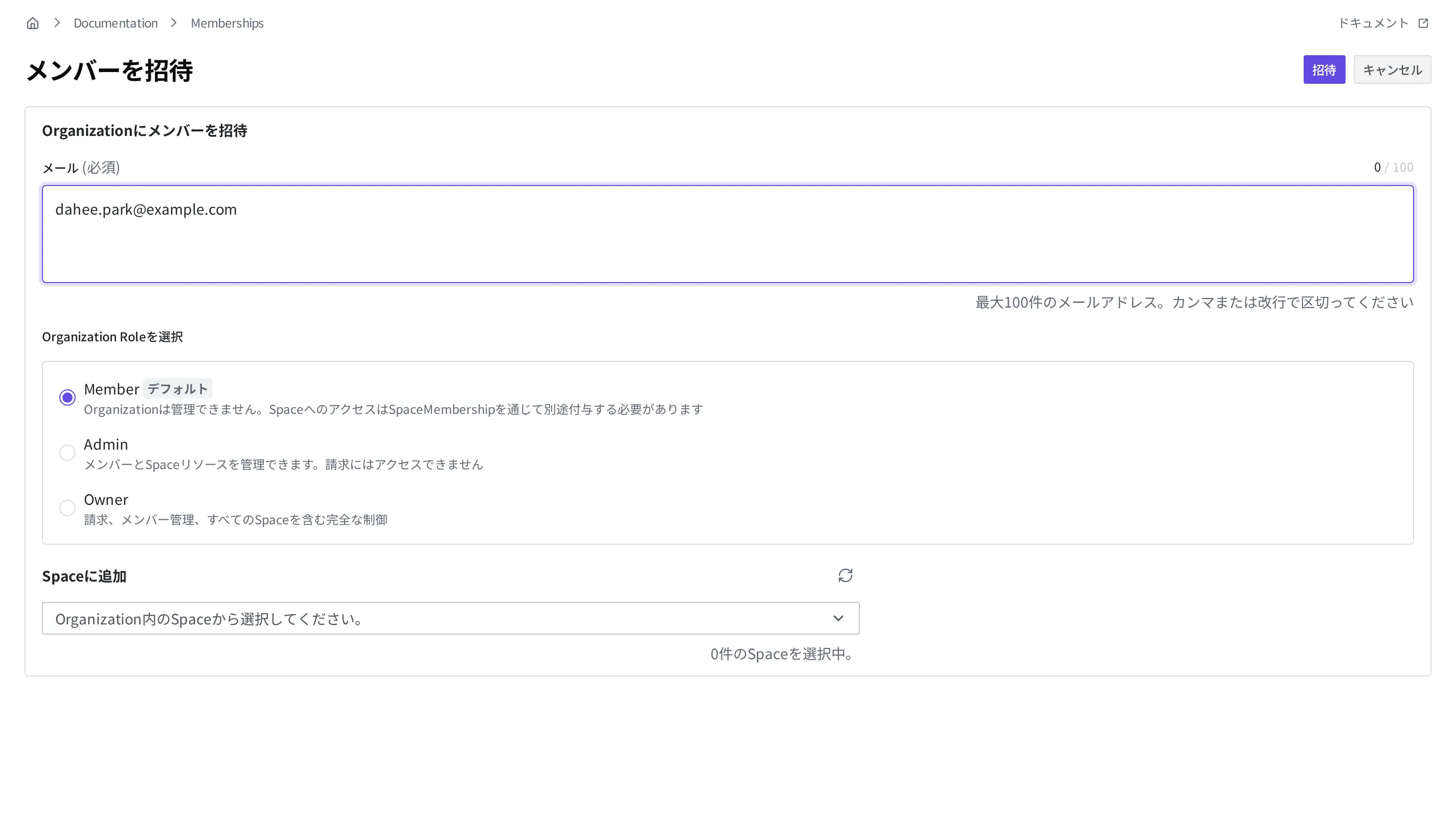
Task: Click the 0 / 100 email counter
Action: click(1393, 167)
